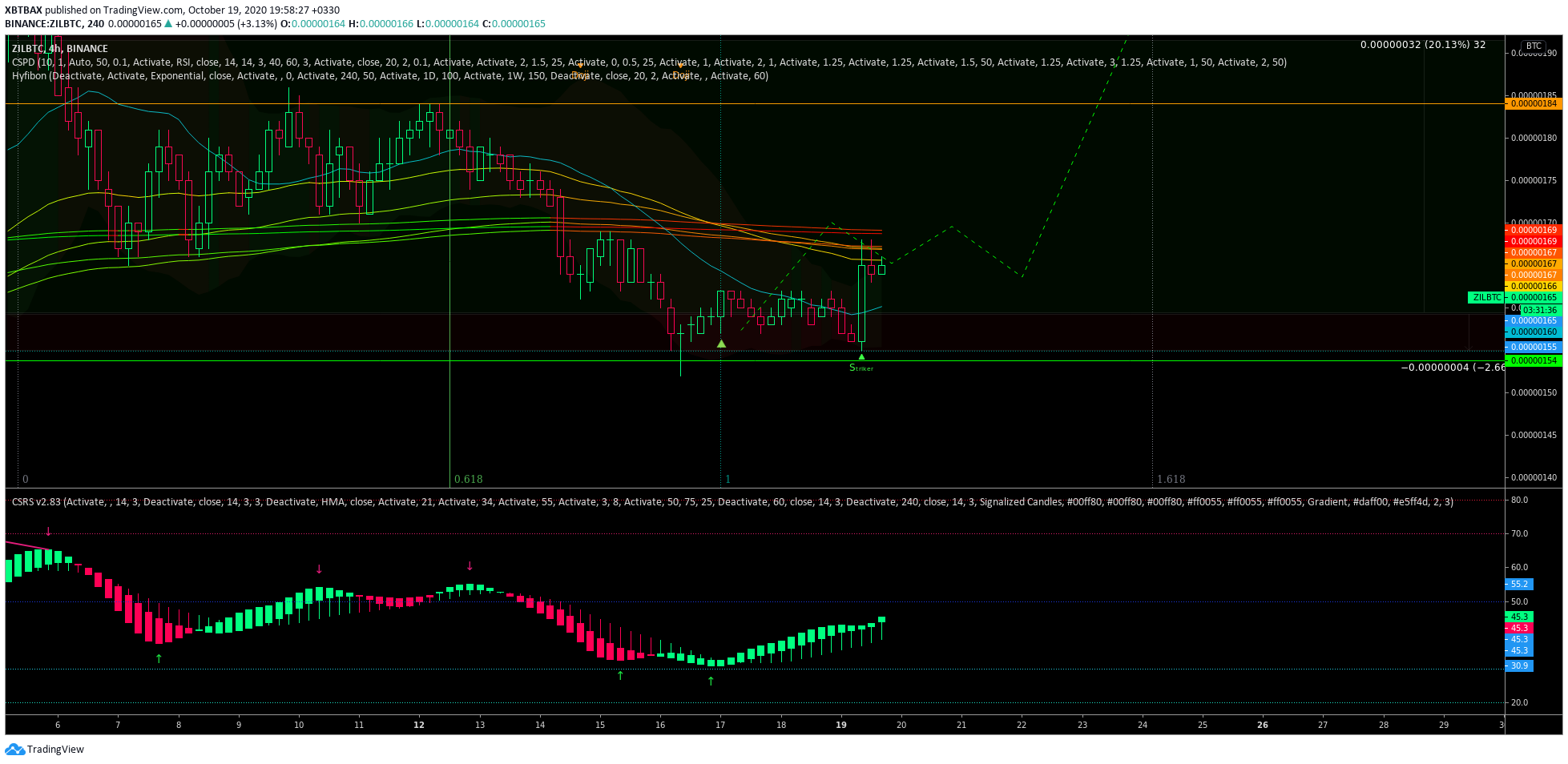Click date 12 on the time axis

point(419,725)
